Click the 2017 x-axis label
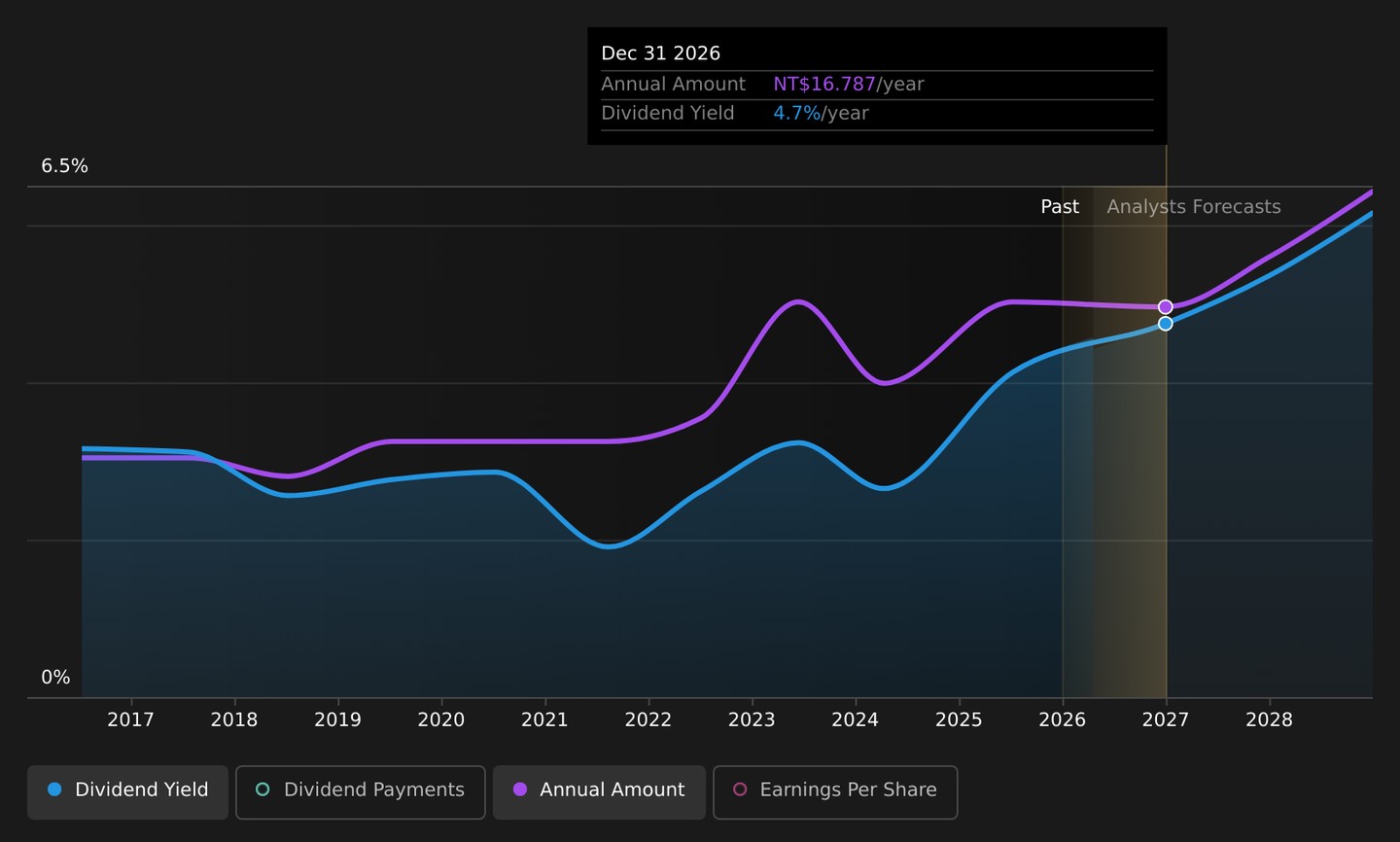The height and width of the screenshot is (842, 1400). tap(130, 720)
